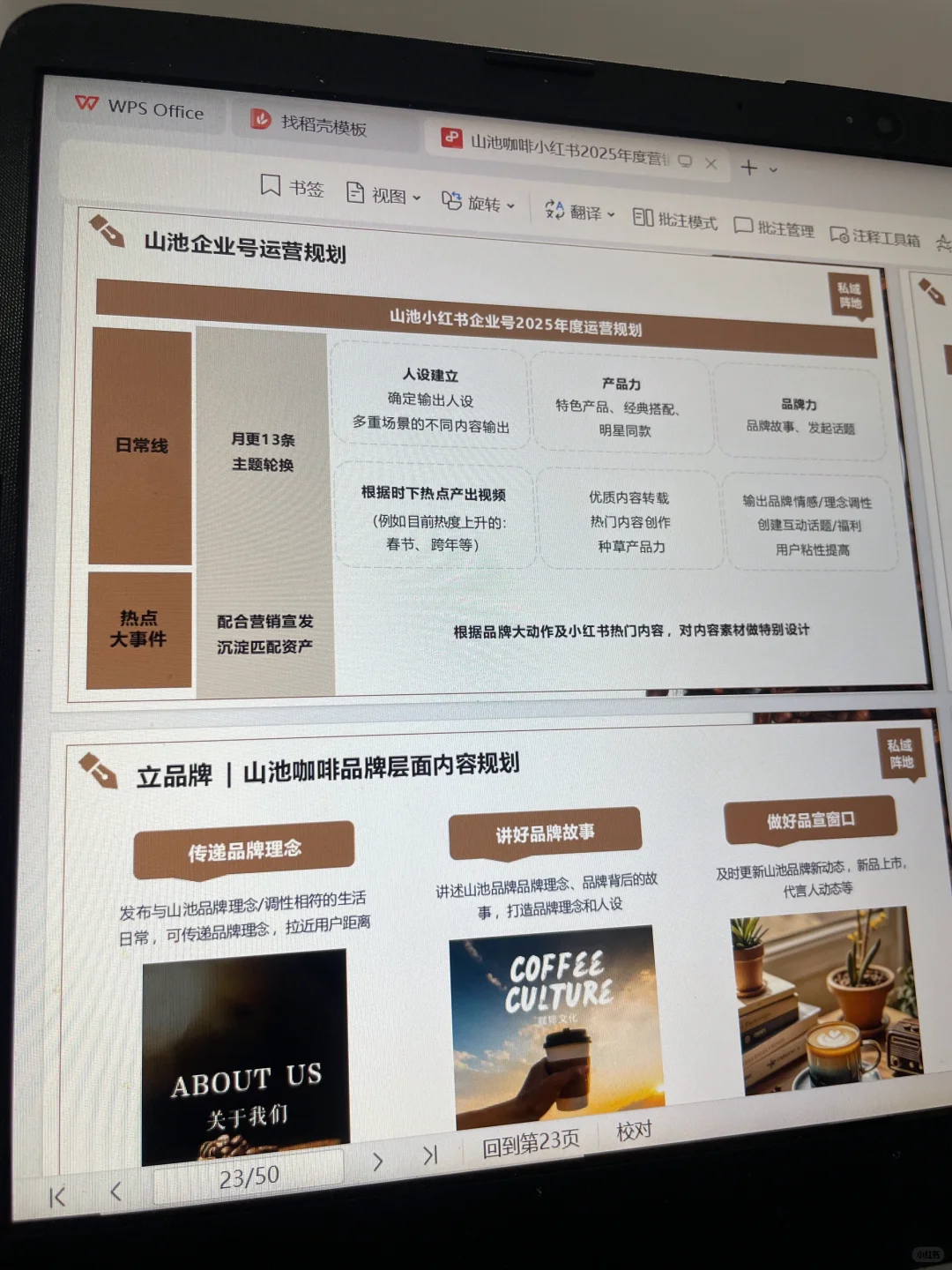Click the 立品牌 slide heading
This screenshot has height=1270, width=952.
[x=327, y=769]
